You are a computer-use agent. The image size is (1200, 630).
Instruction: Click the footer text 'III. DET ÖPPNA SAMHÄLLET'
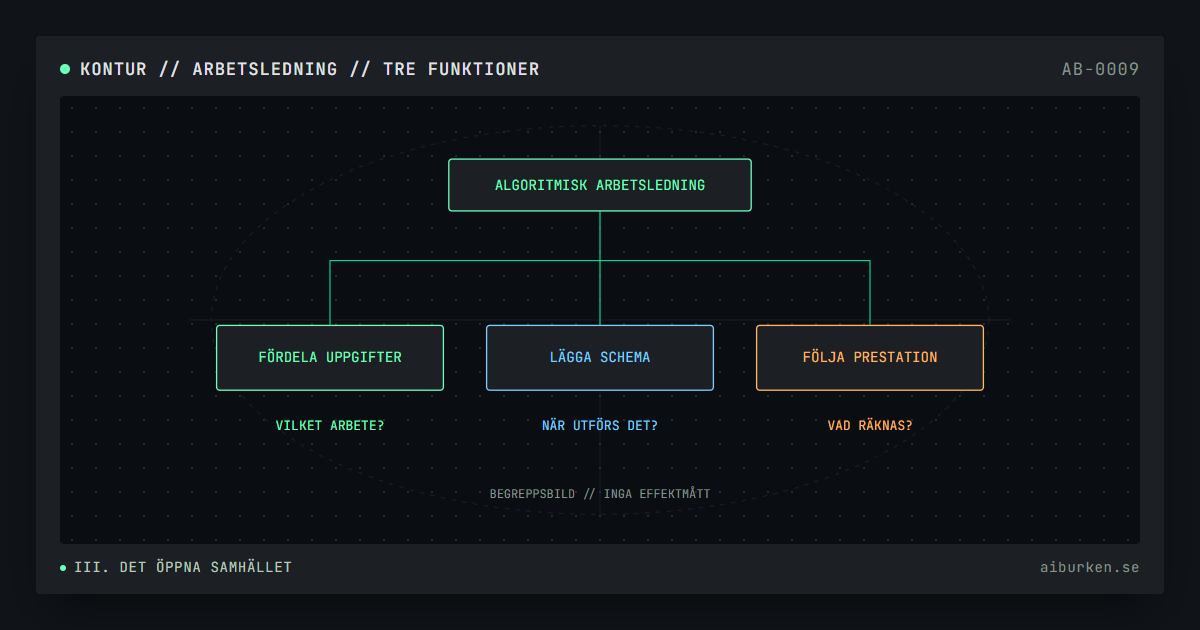[x=183, y=567]
